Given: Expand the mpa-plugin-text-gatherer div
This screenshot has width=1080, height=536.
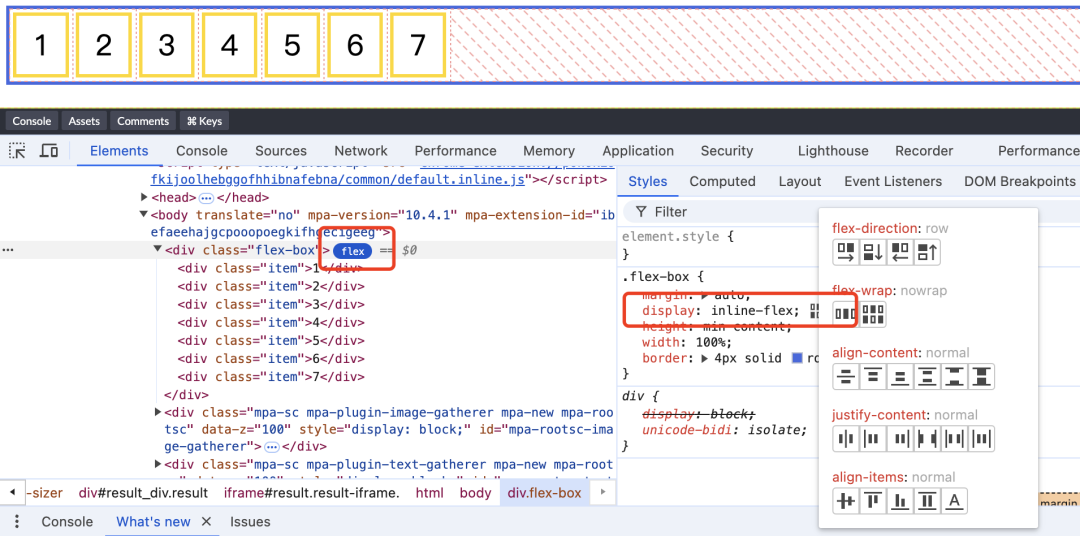Looking at the screenshot, I should (158, 464).
